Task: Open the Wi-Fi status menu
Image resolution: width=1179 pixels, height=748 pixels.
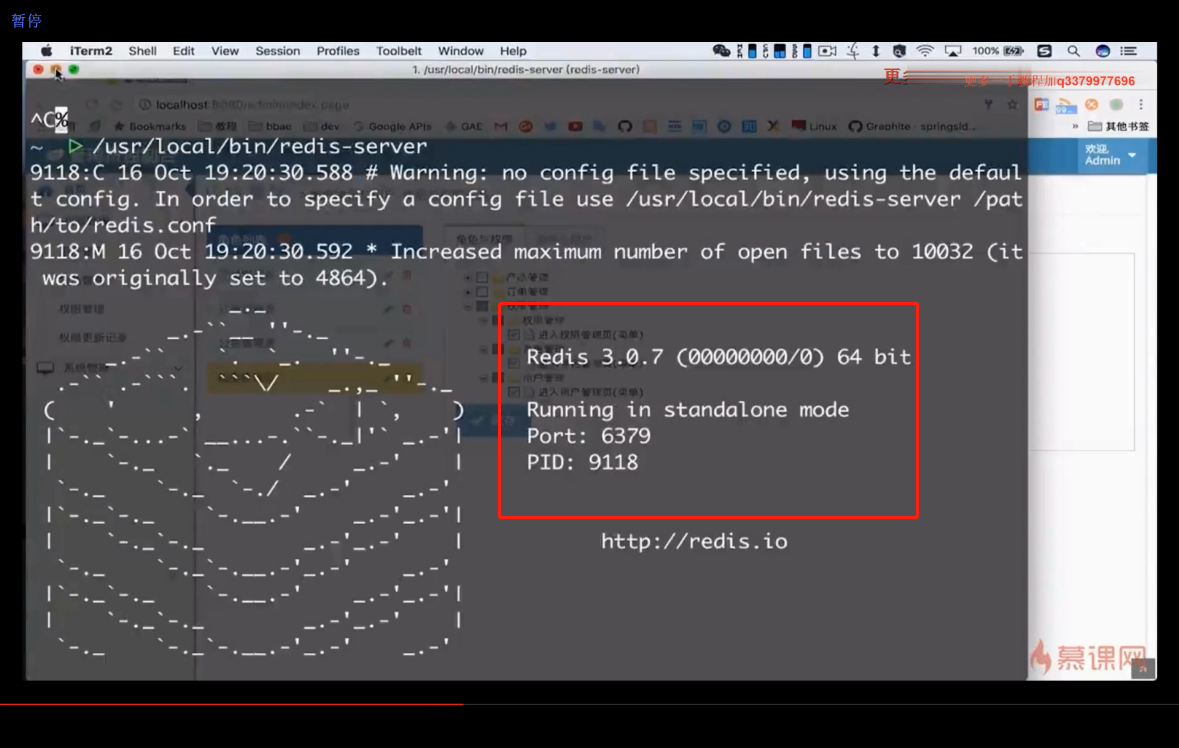Action: tap(925, 51)
